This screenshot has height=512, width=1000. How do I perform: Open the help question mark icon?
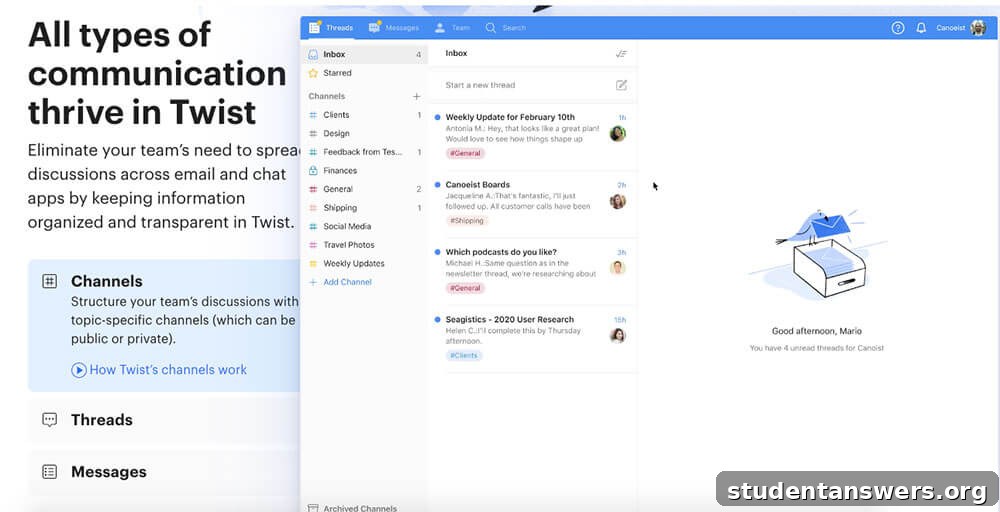tap(897, 28)
